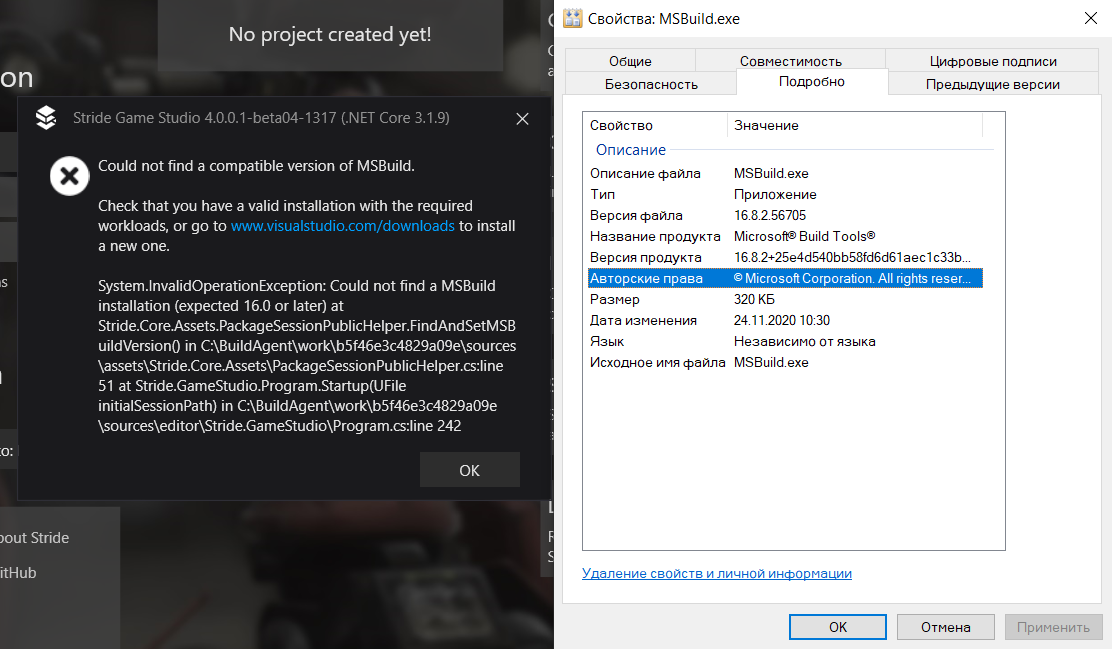Open the Цифровые подписи tab
The width and height of the screenshot is (1112, 649).
pyautogui.click(x=993, y=61)
